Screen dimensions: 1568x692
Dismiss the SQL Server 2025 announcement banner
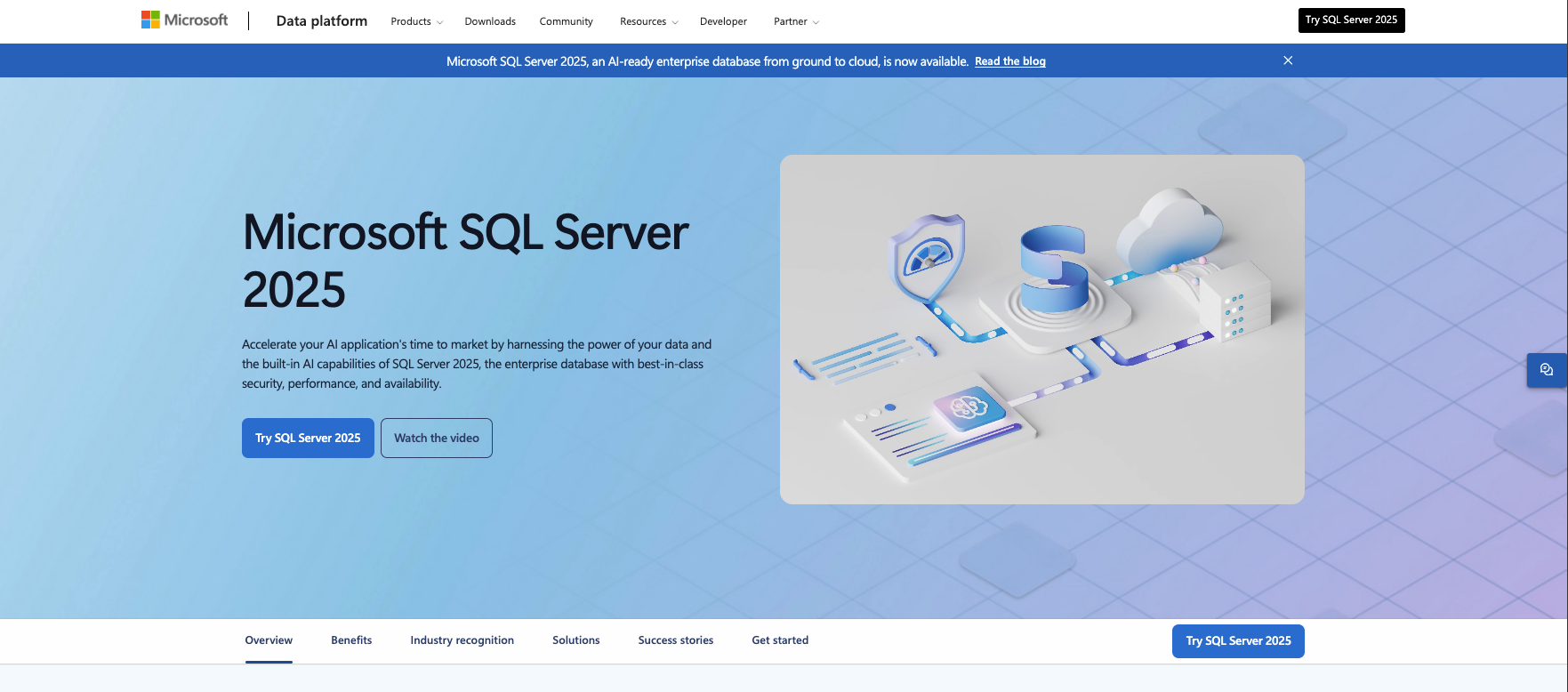(x=1287, y=60)
